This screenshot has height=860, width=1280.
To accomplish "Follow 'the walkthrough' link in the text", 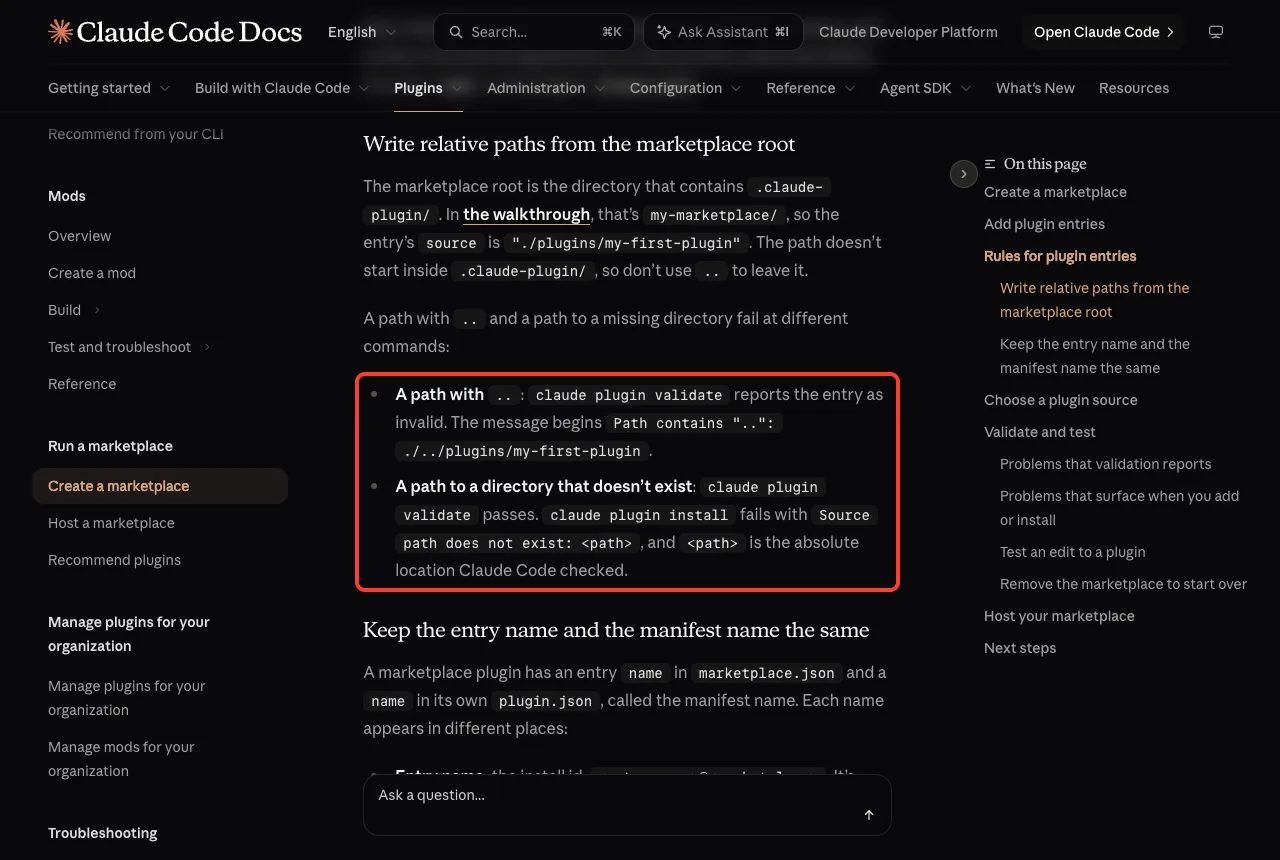I will [527, 214].
